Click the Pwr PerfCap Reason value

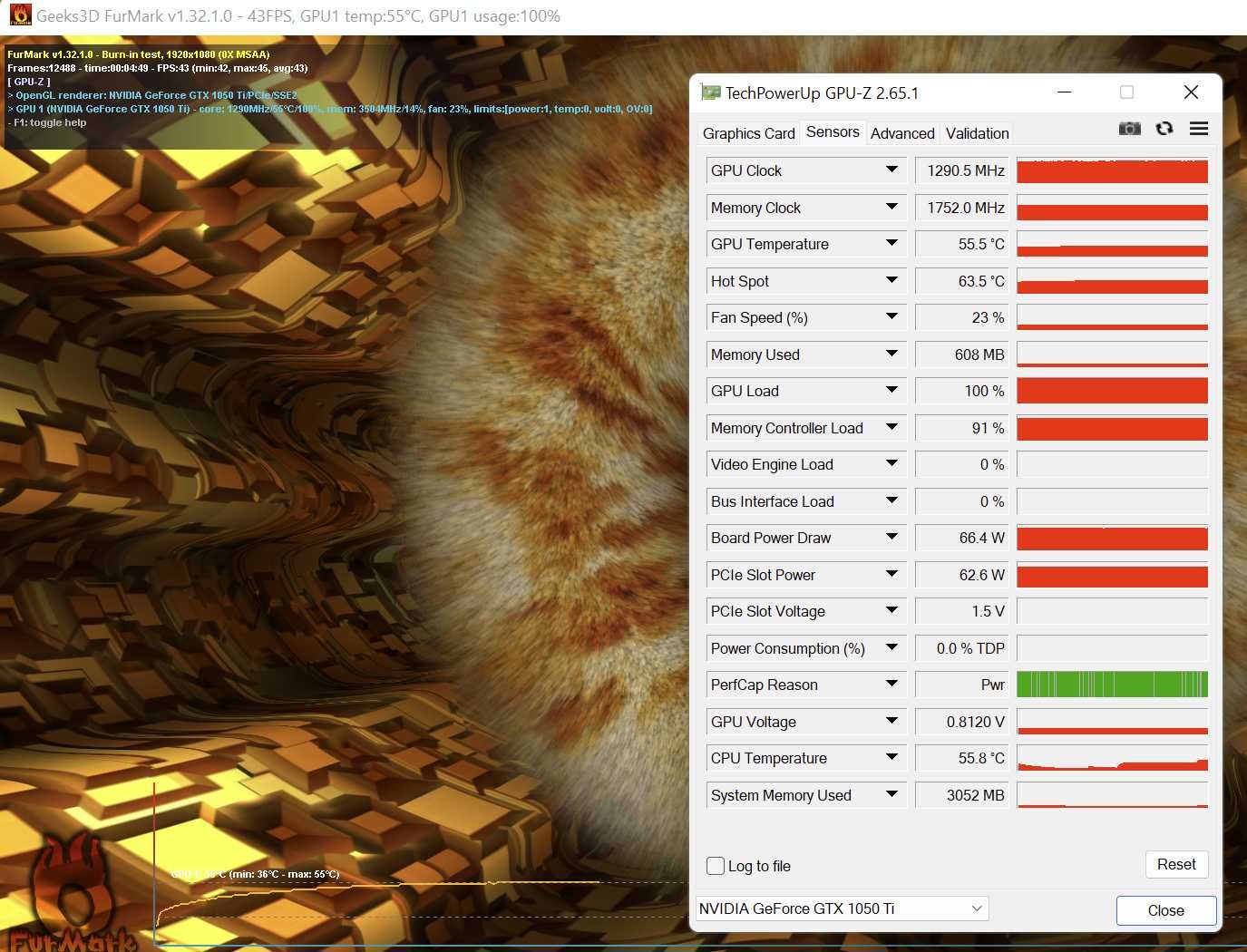click(x=962, y=685)
